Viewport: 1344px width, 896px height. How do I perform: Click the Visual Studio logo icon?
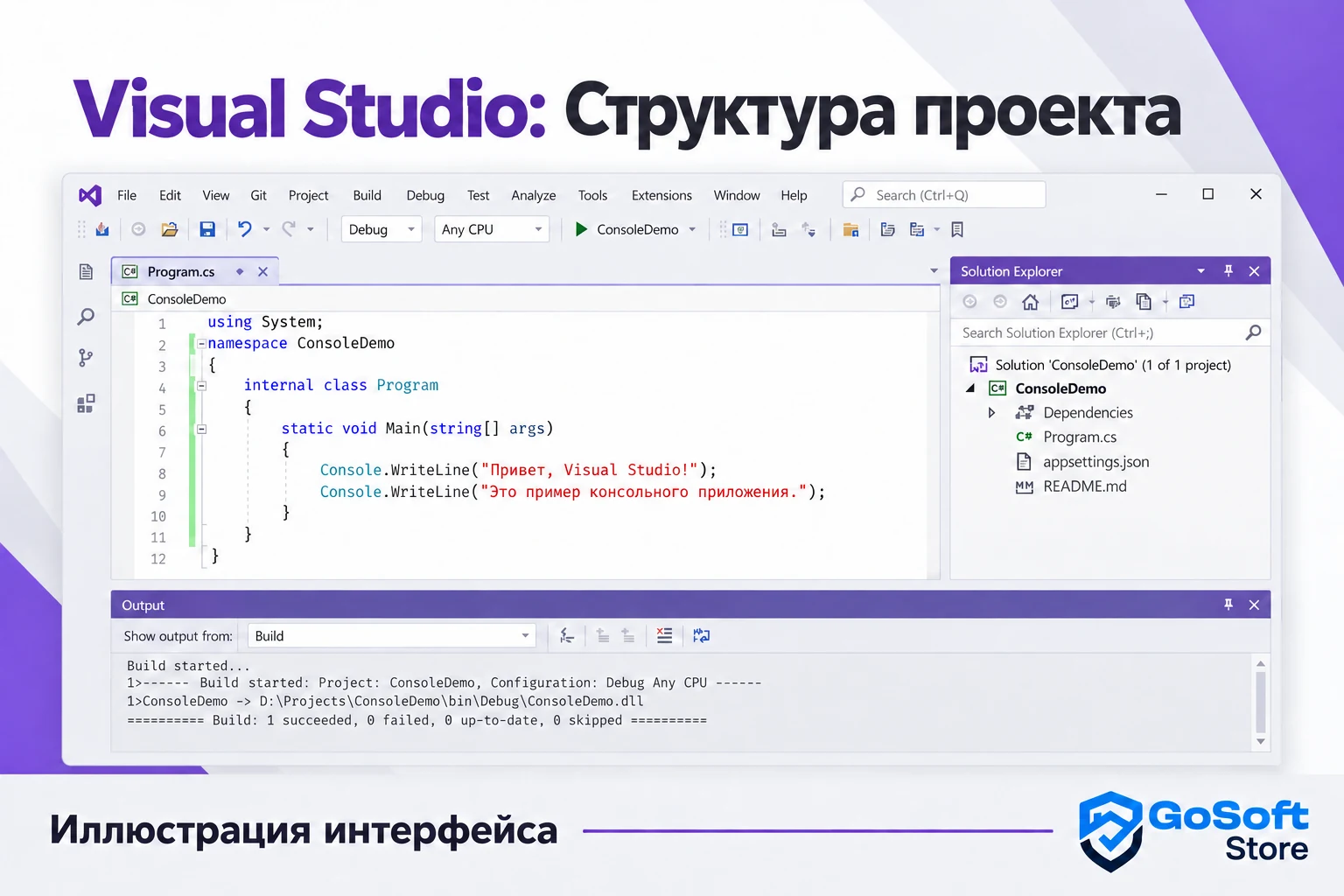pyautogui.click(x=90, y=195)
